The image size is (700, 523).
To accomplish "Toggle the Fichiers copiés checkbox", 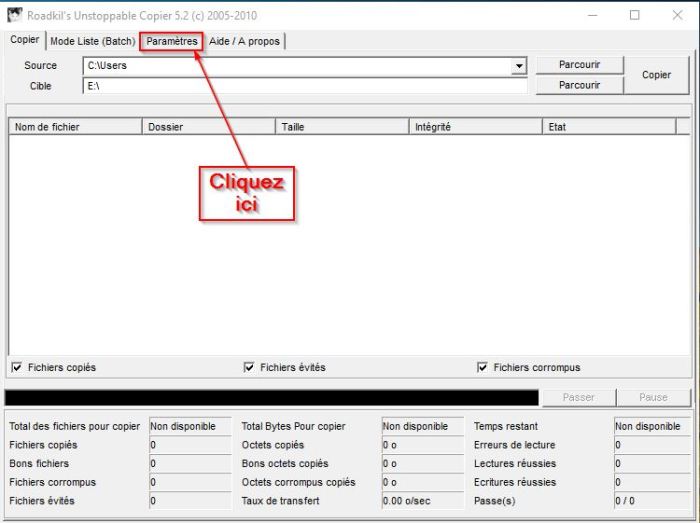I will [x=16, y=368].
